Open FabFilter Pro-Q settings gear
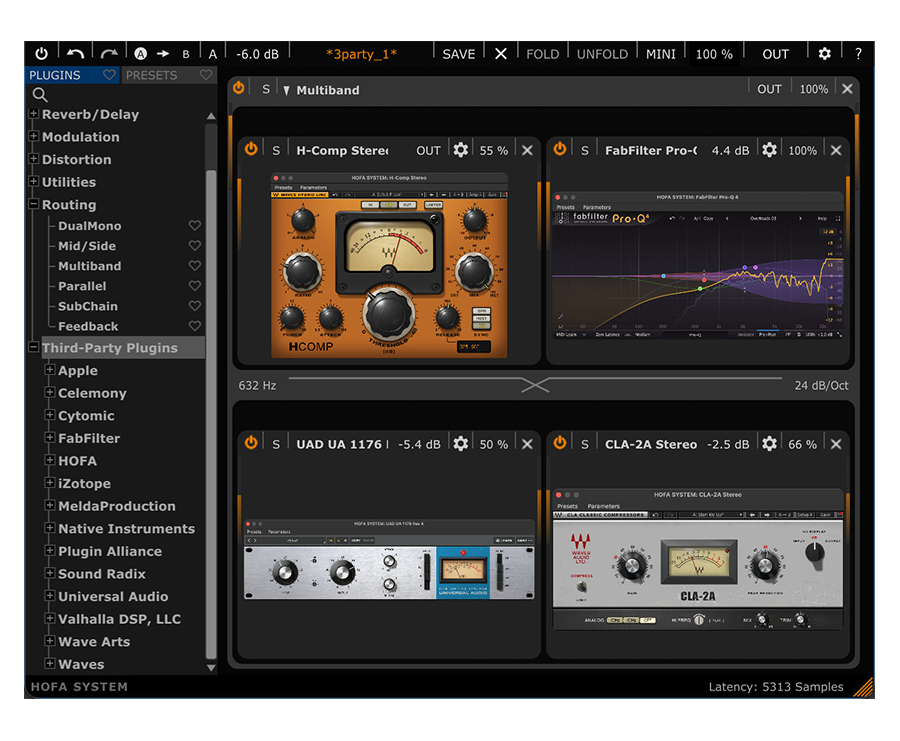Screen dimensions: 900x741 pos(769,150)
